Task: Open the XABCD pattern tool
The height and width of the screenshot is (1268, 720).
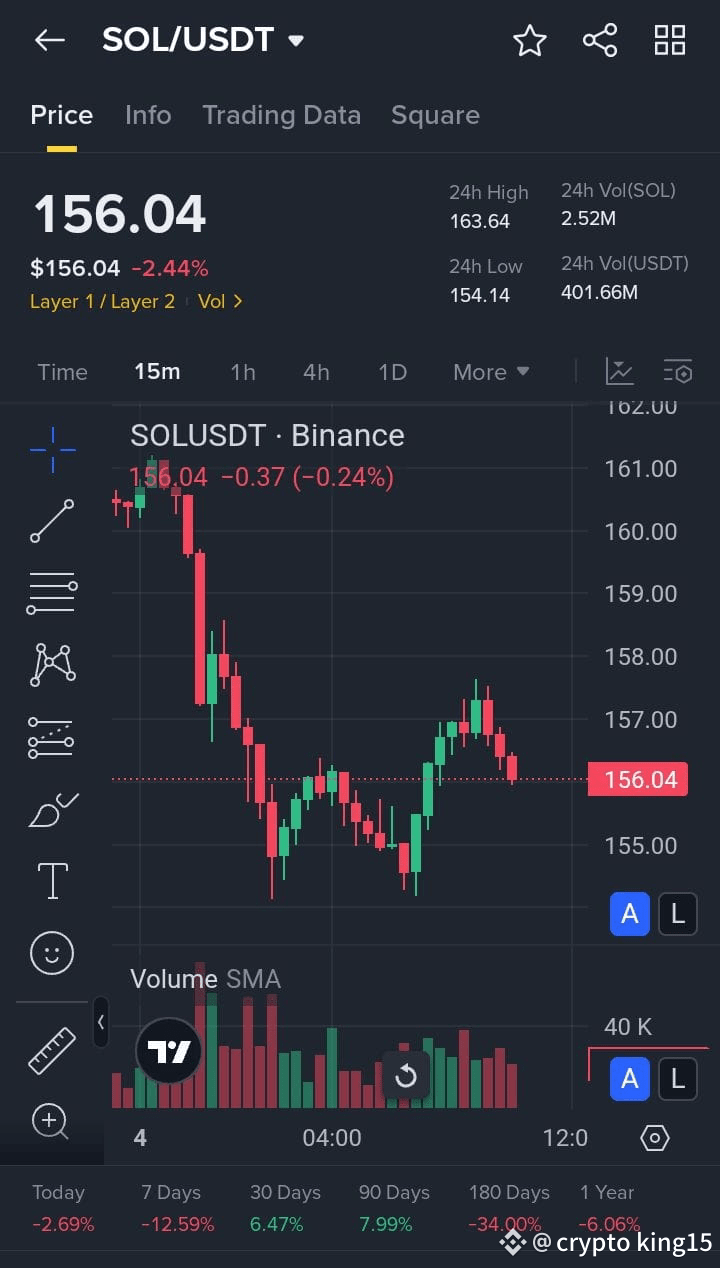Action: [x=50, y=664]
